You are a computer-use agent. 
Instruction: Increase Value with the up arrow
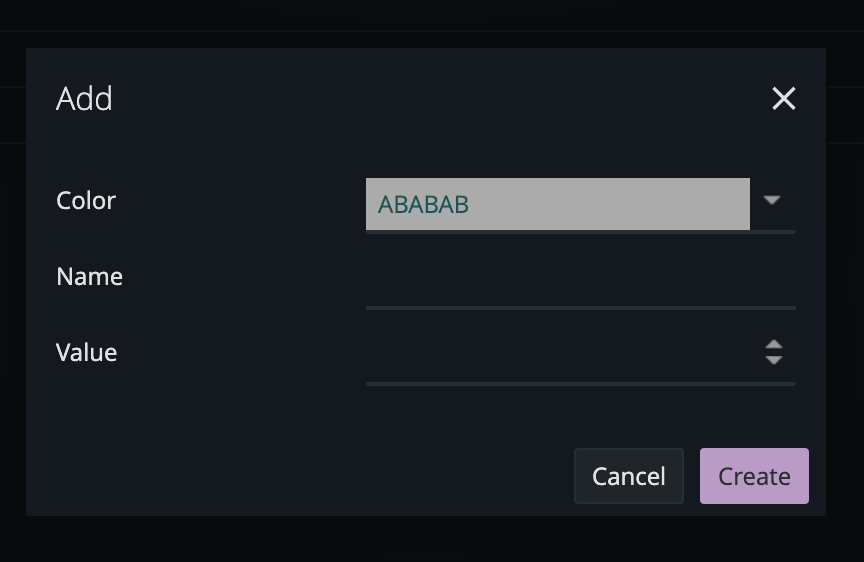click(x=774, y=345)
